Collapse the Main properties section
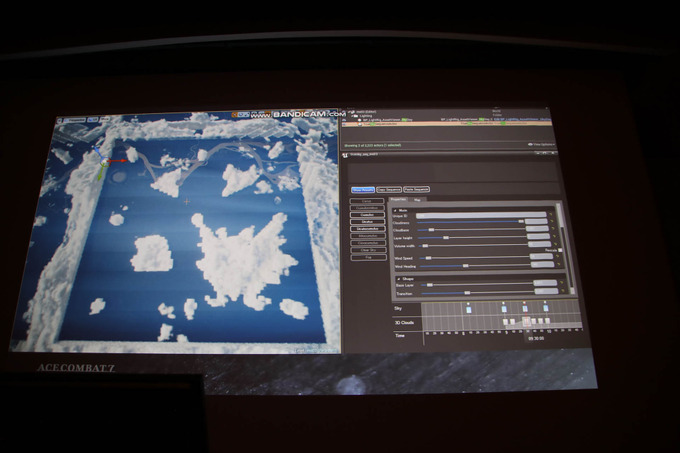This screenshot has height=453, width=680. coord(395,210)
